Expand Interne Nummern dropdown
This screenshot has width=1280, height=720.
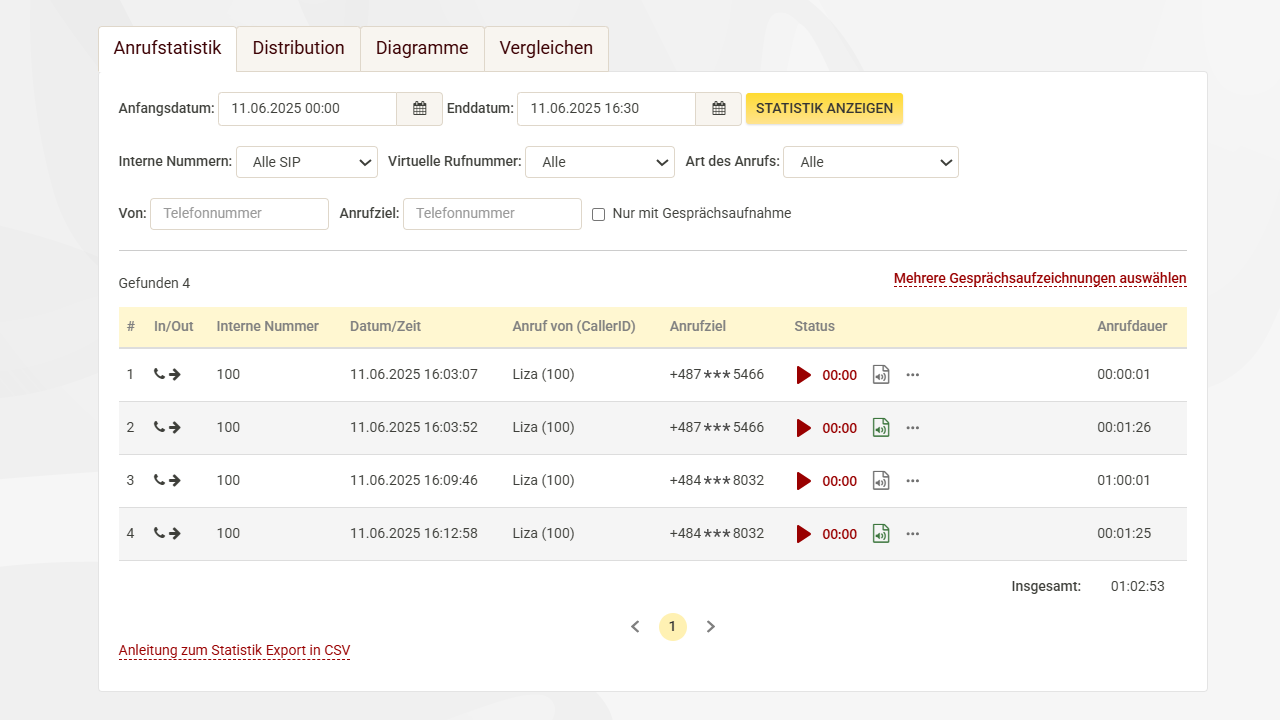(307, 162)
